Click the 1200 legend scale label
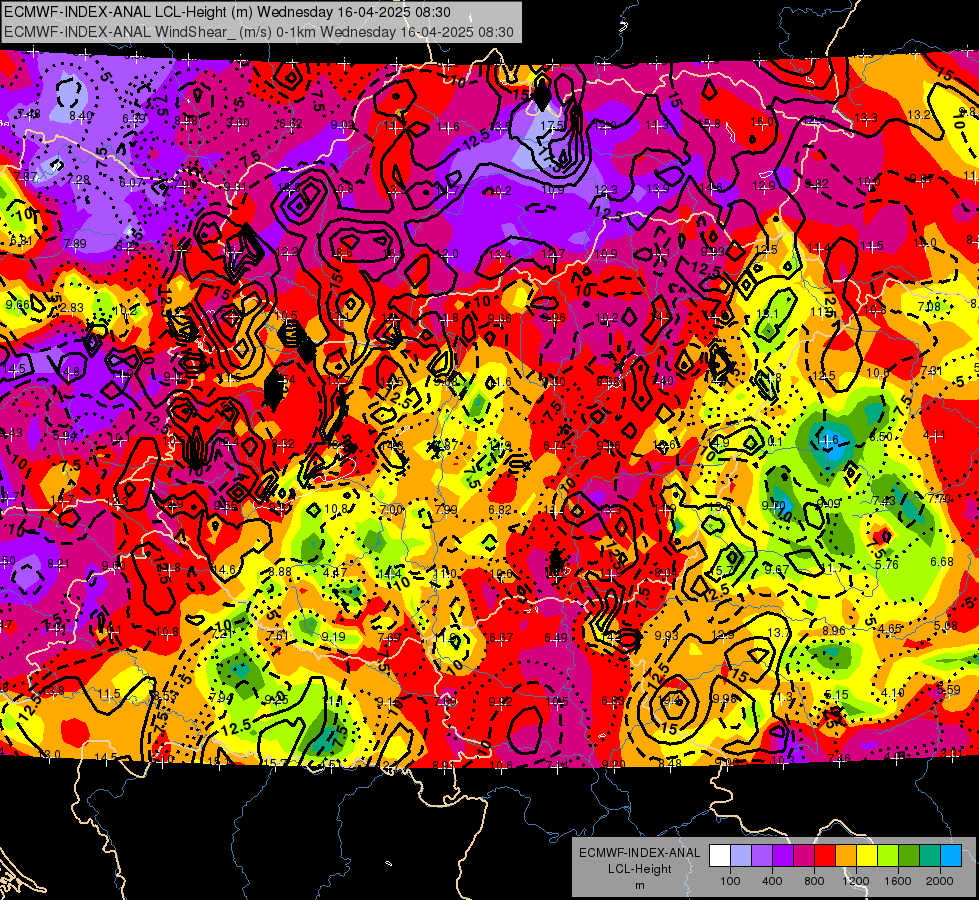 tap(856, 881)
